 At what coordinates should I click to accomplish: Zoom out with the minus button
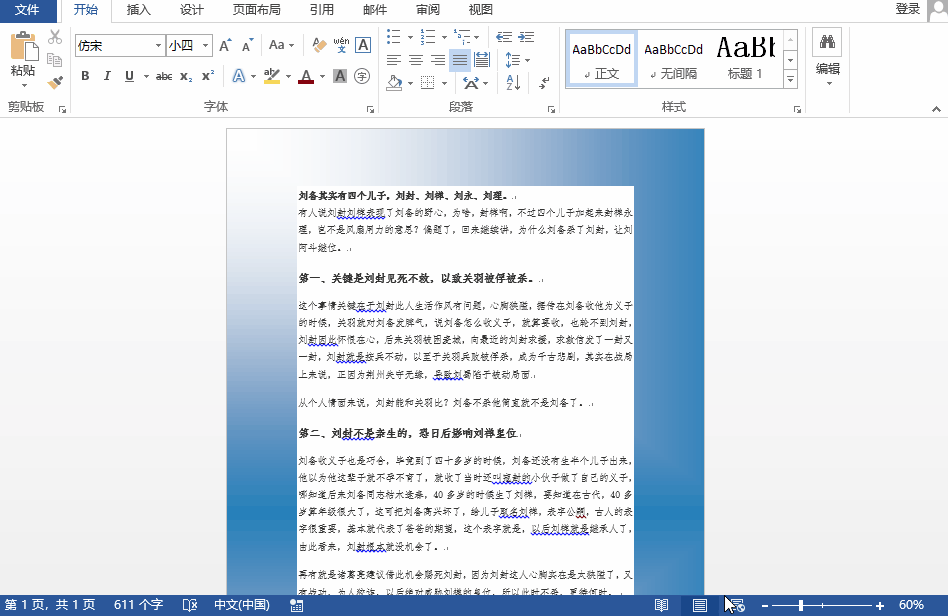[764, 606]
